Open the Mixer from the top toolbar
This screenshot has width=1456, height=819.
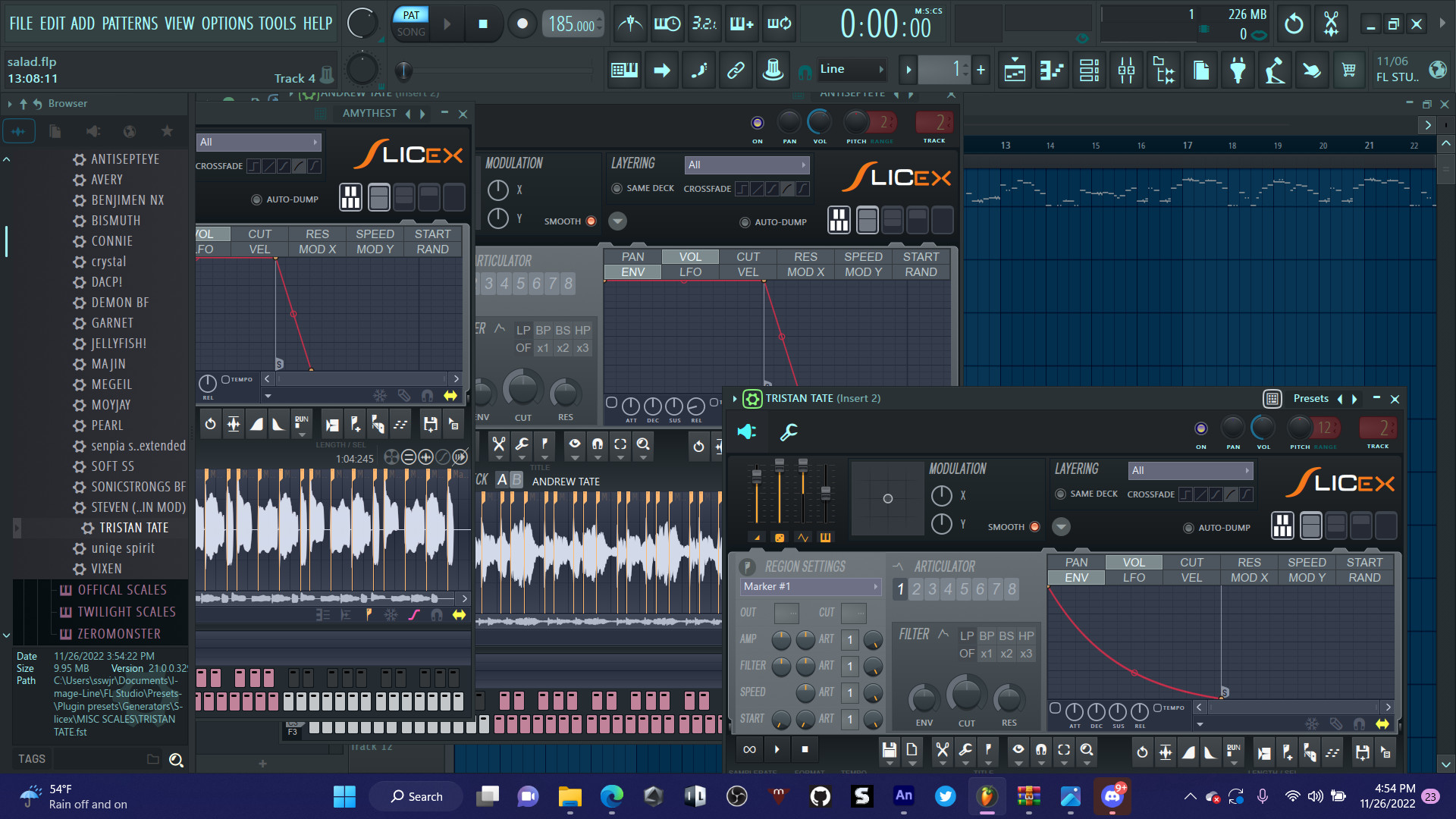1126,70
